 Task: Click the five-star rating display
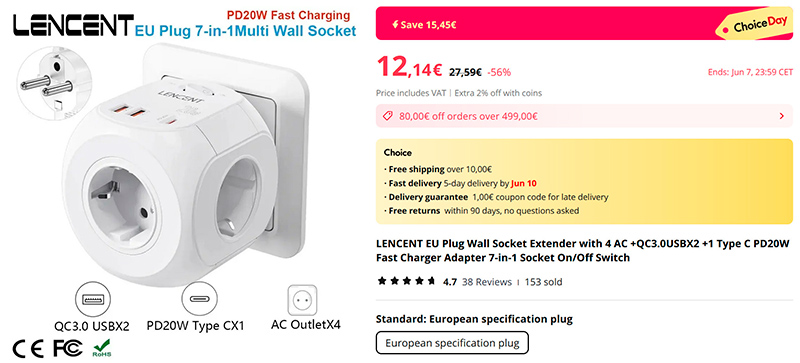coord(406,281)
